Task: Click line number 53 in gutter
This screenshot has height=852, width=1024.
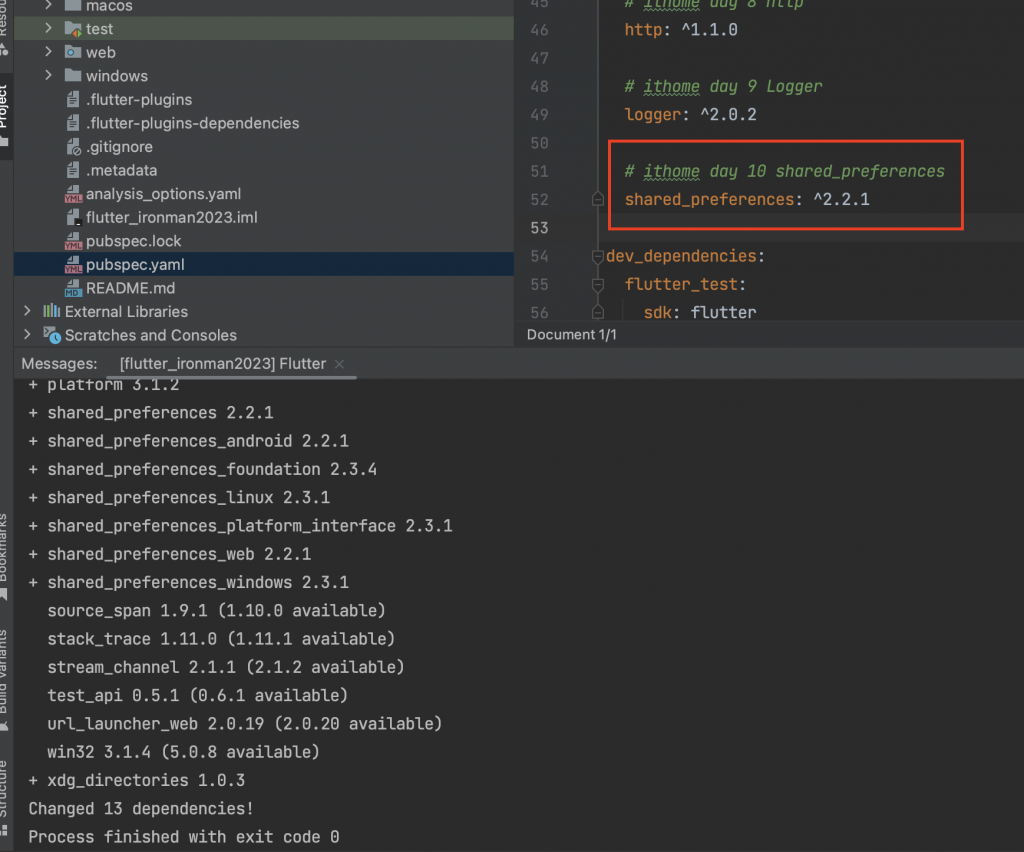Action: [539, 228]
